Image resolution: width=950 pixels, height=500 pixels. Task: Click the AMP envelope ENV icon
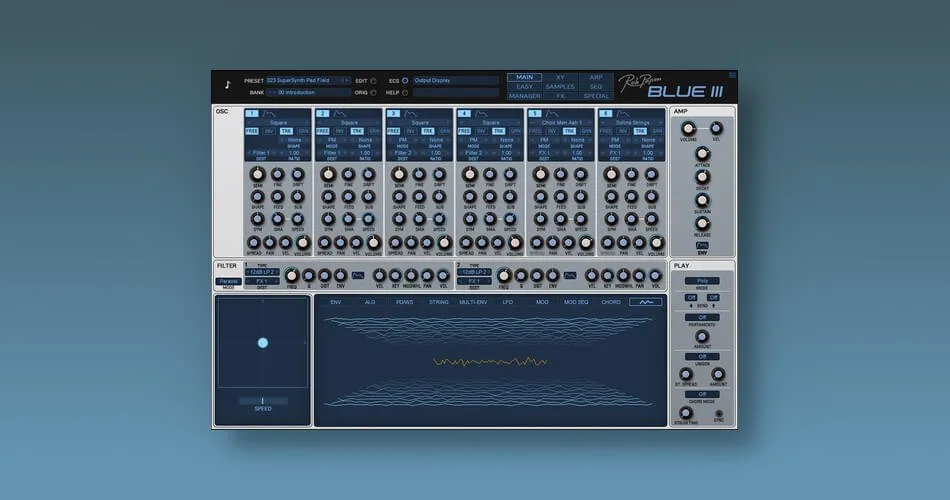point(702,245)
